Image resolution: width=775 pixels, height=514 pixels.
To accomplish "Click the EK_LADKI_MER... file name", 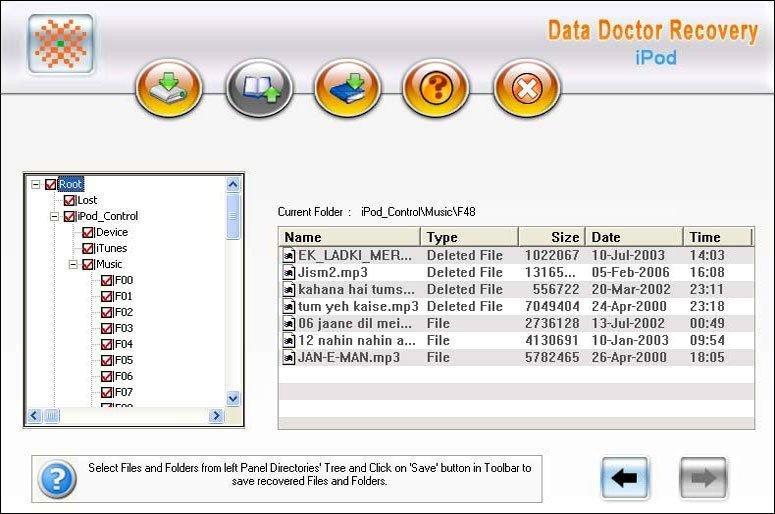I will 355,256.
